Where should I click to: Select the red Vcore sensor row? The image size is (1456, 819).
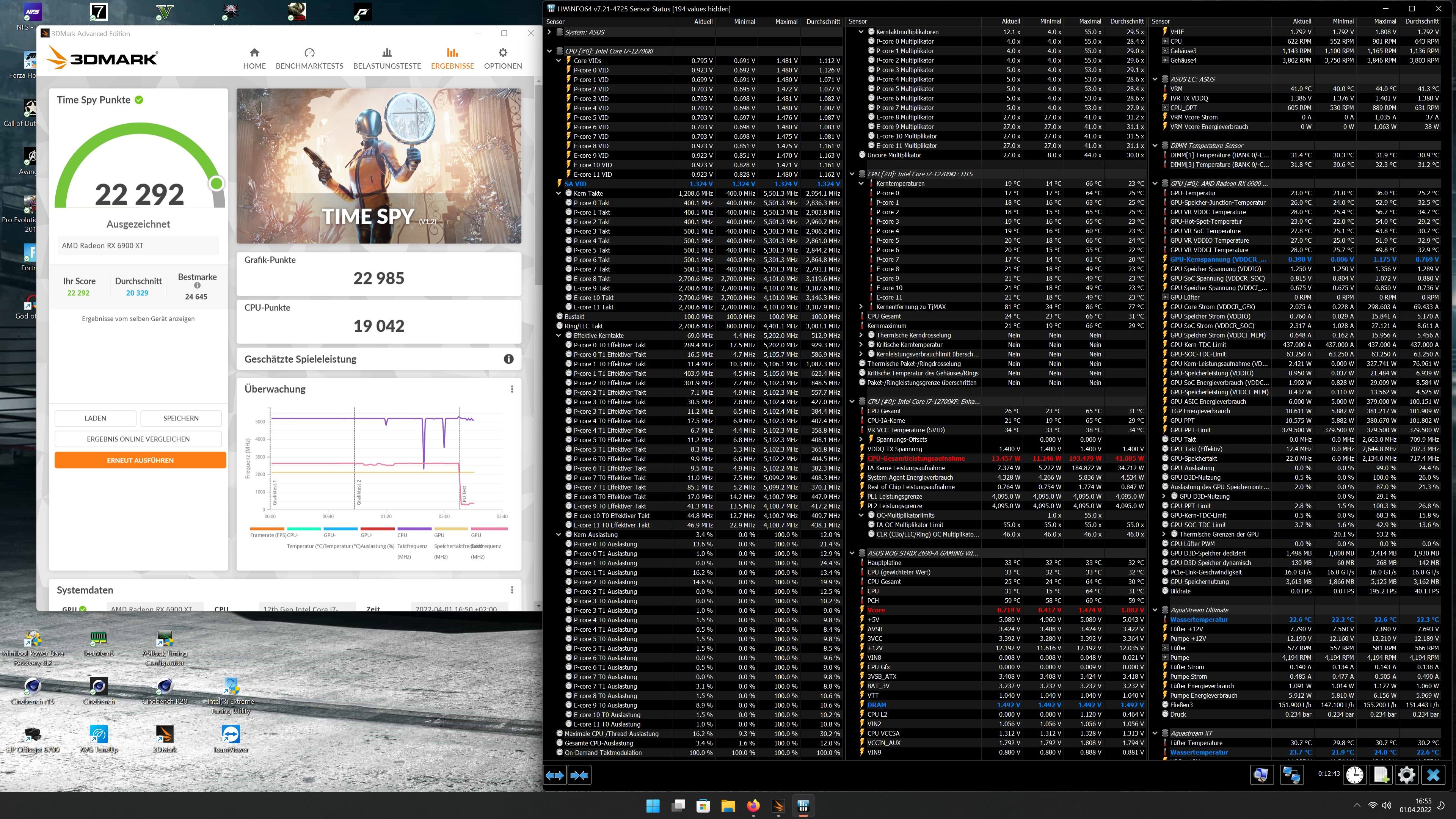point(998,610)
